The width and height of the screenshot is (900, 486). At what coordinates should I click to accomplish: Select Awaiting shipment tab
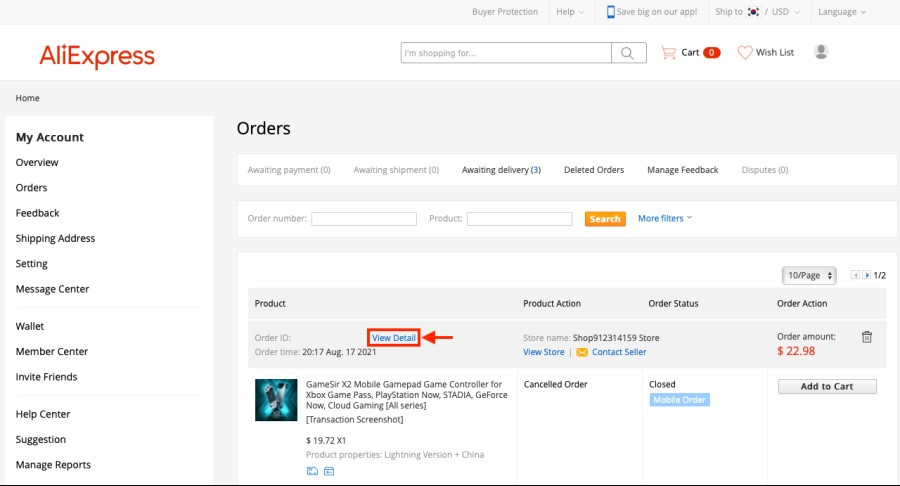point(396,170)
